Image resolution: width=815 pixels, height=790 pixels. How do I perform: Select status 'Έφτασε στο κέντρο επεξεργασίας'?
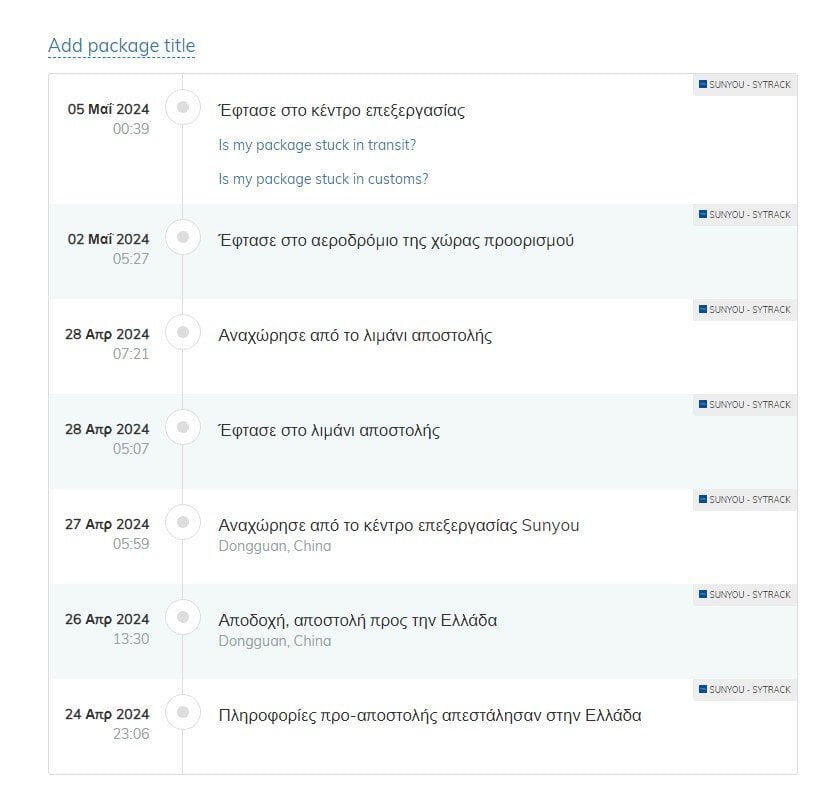341,111
